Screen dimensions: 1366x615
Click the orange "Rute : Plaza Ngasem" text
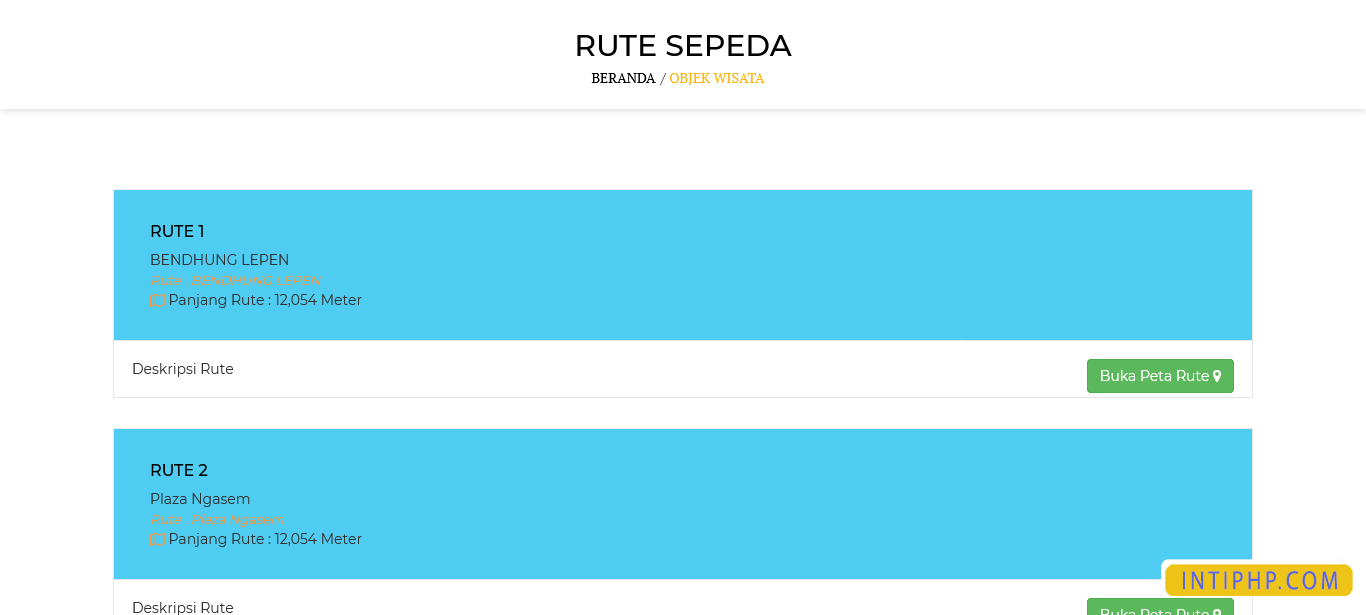217,520
